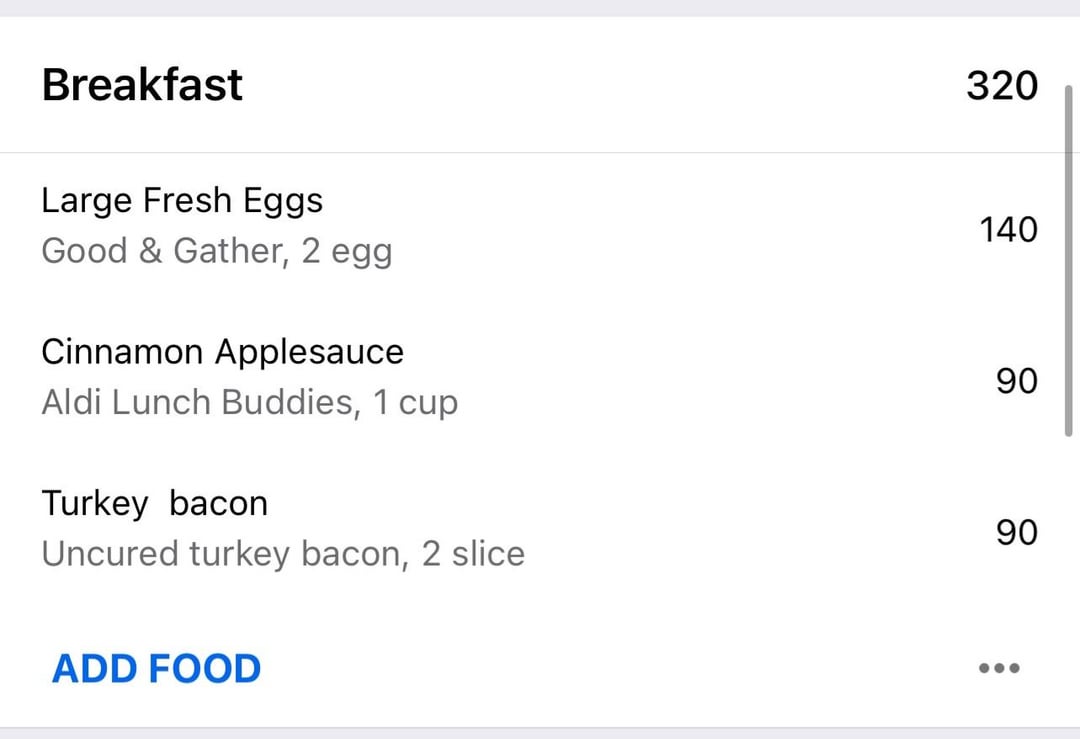The width and height of the screenshot is (1080, 739).
Task: Open the Large Fresh Eggs entry
Action: point(540,228)
